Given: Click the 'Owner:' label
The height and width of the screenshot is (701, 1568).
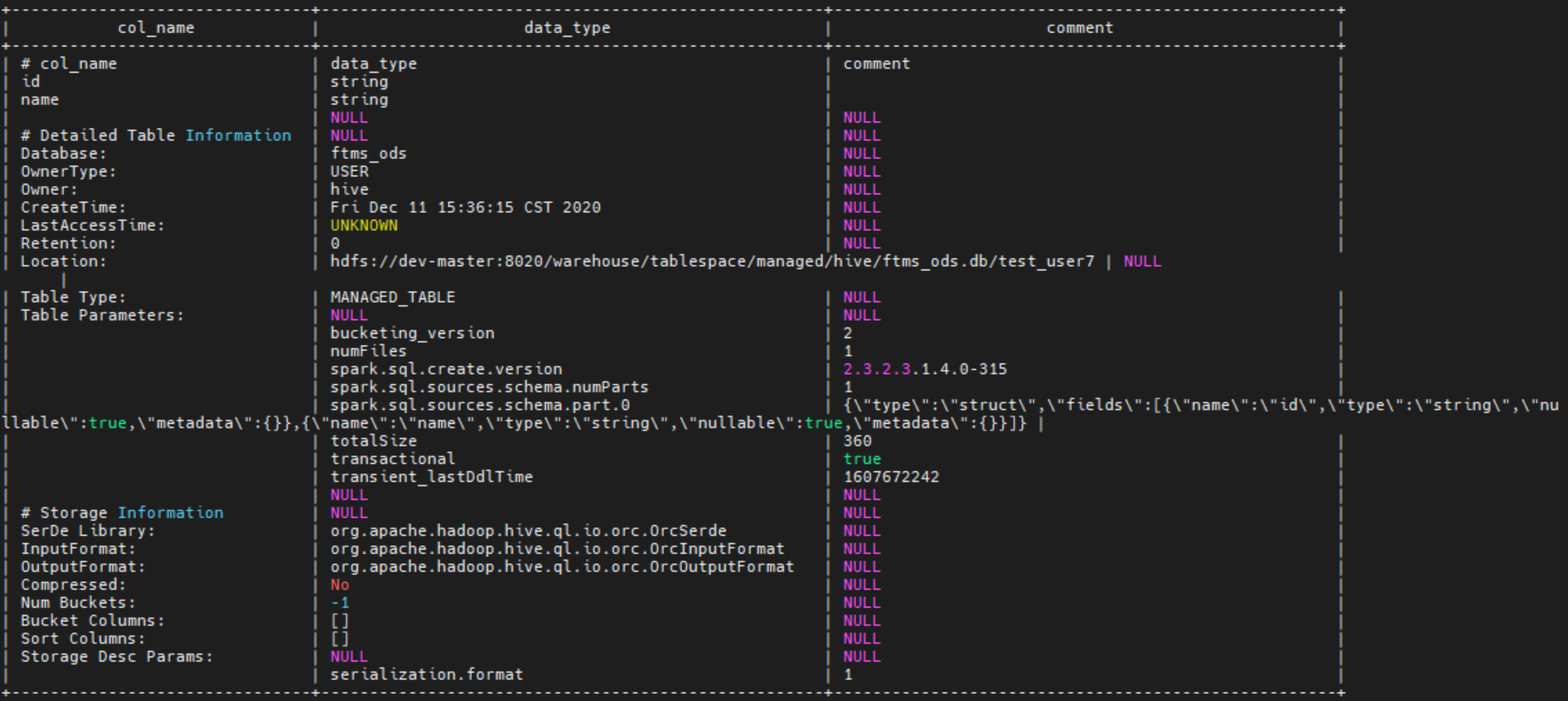Looking at the screenshot, I should click(49, 189).
